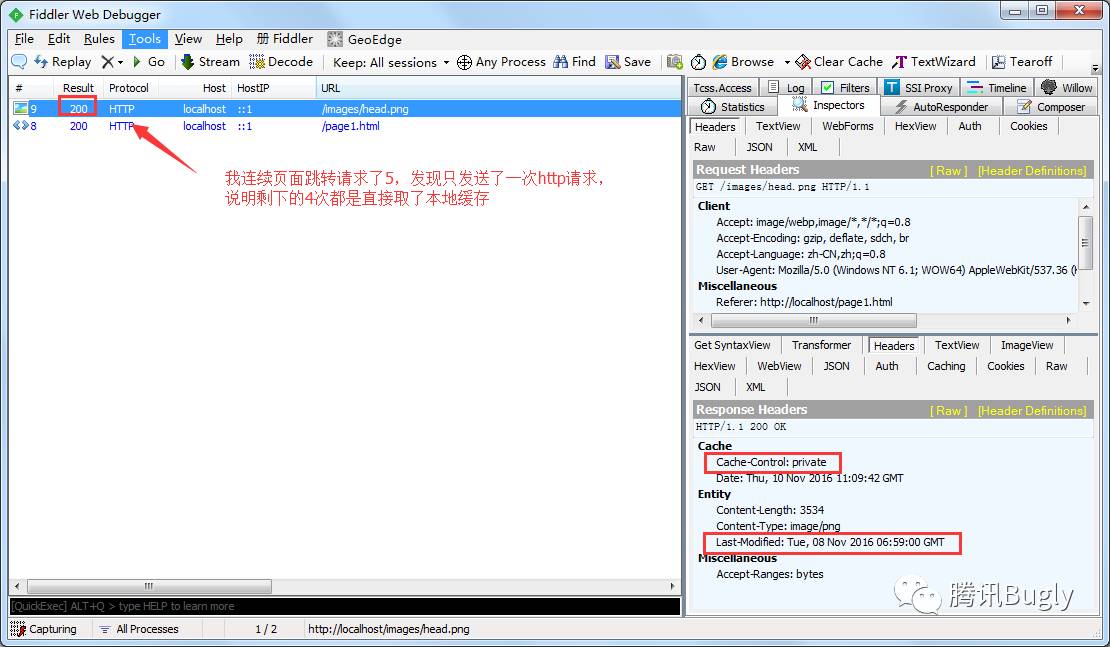Save sessions with Save button
Screen dimensions: 1110x647
click(628, 62)
